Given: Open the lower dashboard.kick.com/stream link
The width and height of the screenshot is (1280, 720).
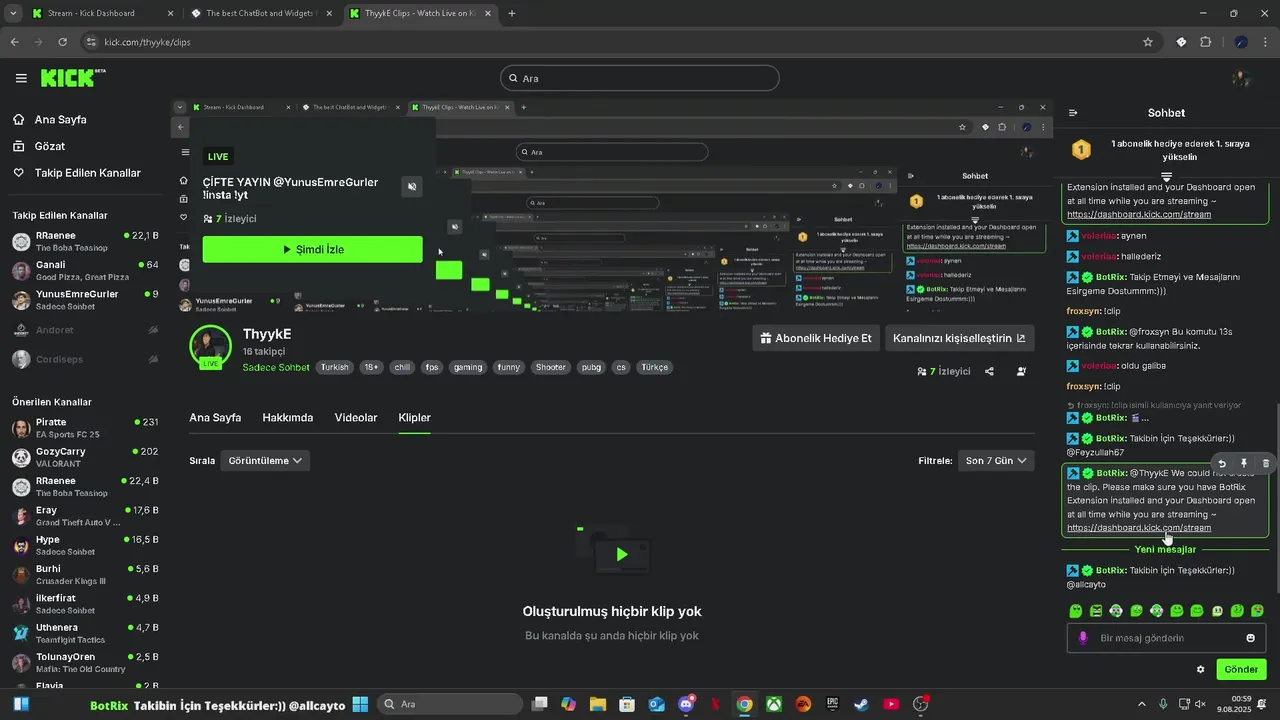Looking at the screenshot, I should 1138,528.
